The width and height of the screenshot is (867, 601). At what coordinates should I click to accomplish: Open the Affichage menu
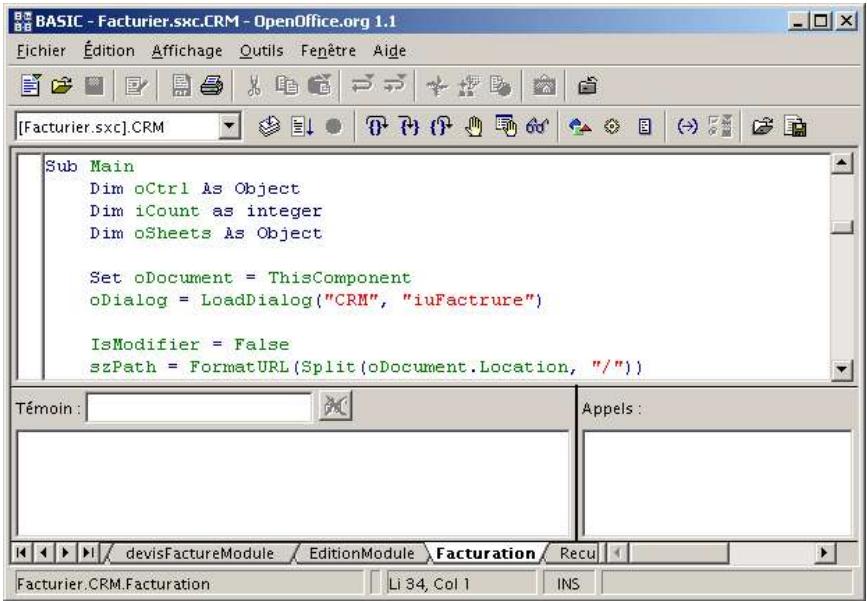187,51
